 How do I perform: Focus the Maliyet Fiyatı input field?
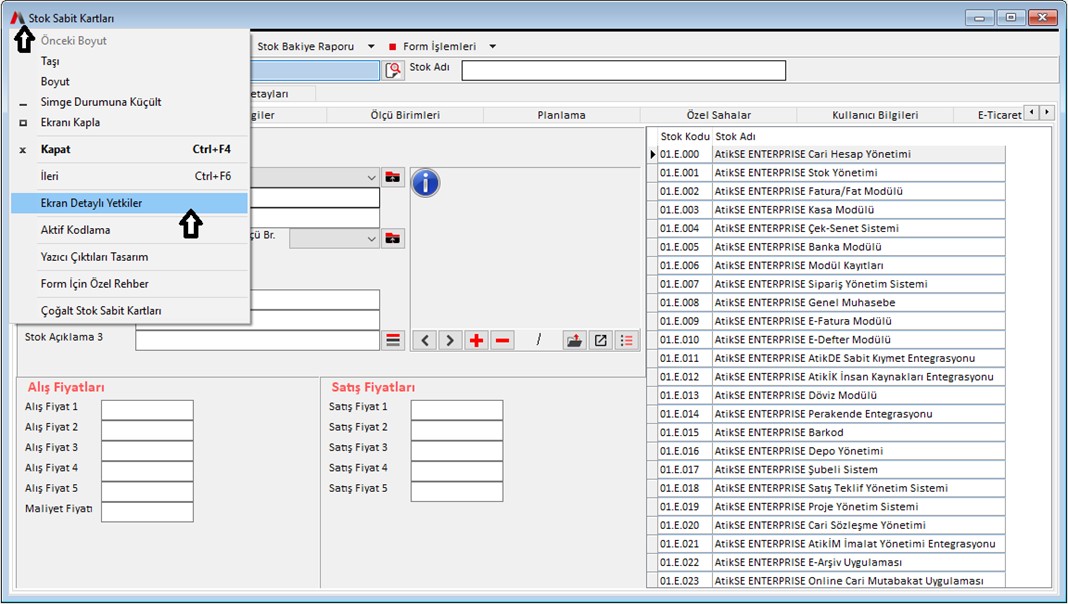(147, 512)
